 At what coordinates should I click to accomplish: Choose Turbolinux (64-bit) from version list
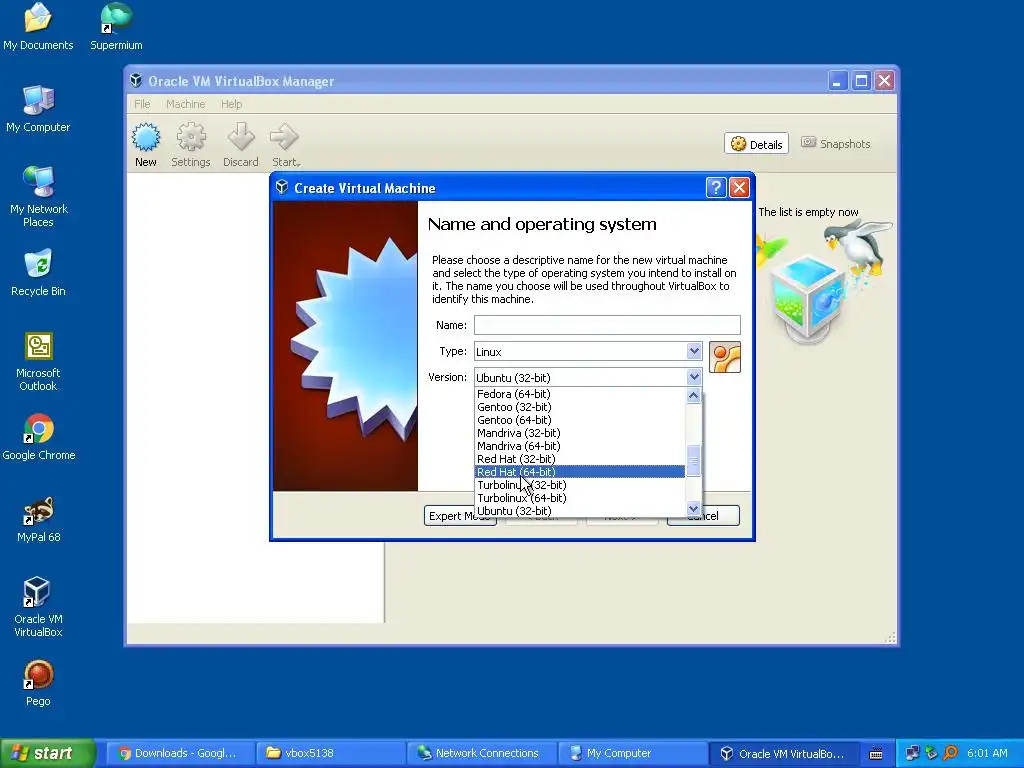[x=579, y=498]
